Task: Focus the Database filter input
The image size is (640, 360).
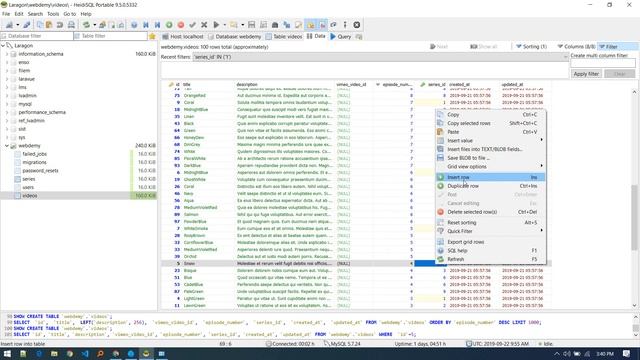Action: pos(37,36)
